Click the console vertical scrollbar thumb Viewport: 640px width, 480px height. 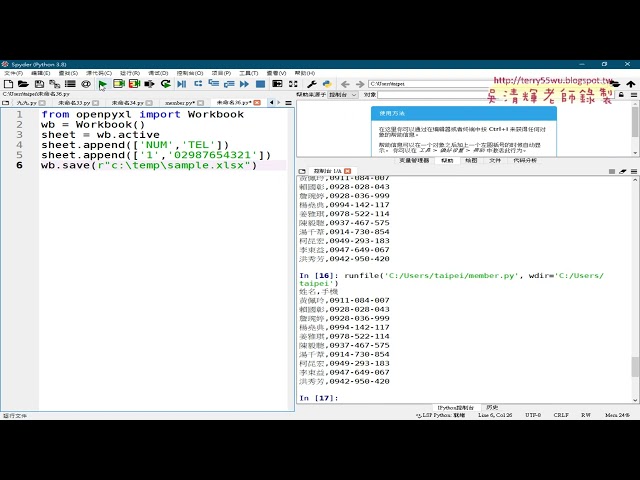tap(635, 367)
